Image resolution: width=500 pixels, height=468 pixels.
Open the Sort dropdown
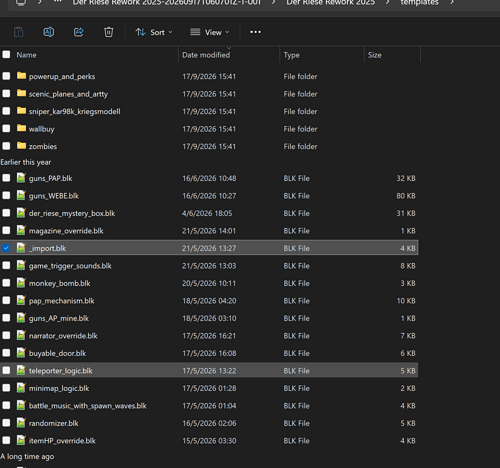[x=154, y=32]
